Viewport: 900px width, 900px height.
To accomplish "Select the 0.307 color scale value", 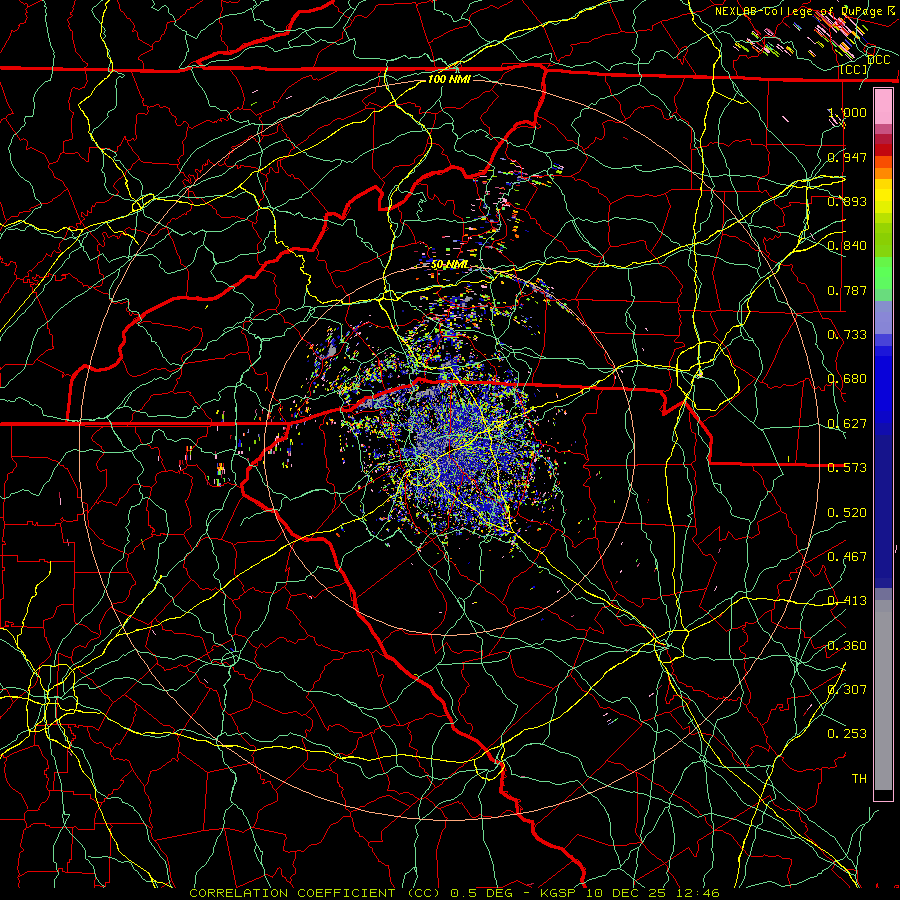I will (847, 690).
